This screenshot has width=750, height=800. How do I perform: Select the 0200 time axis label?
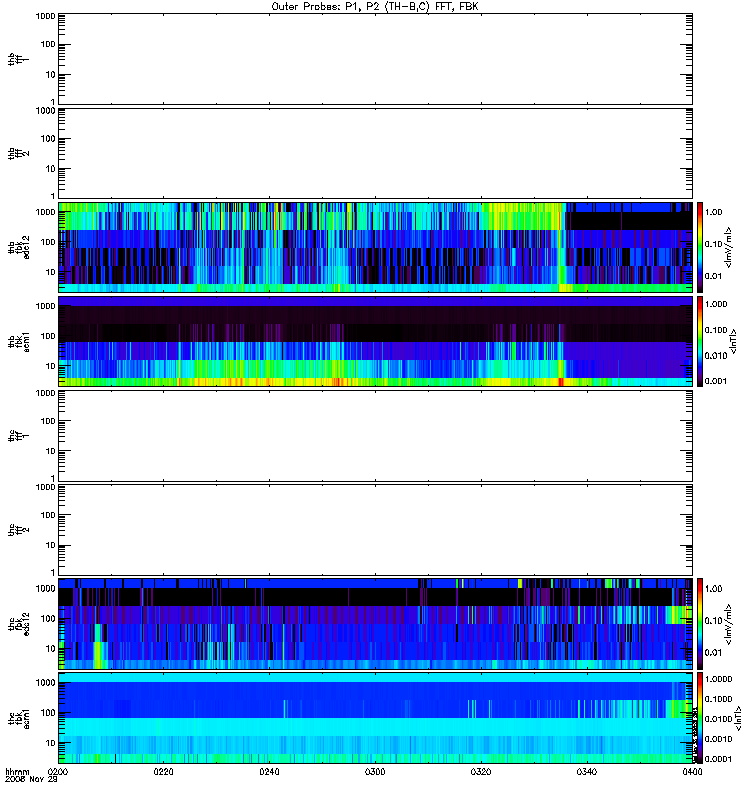tap(58, 771)
